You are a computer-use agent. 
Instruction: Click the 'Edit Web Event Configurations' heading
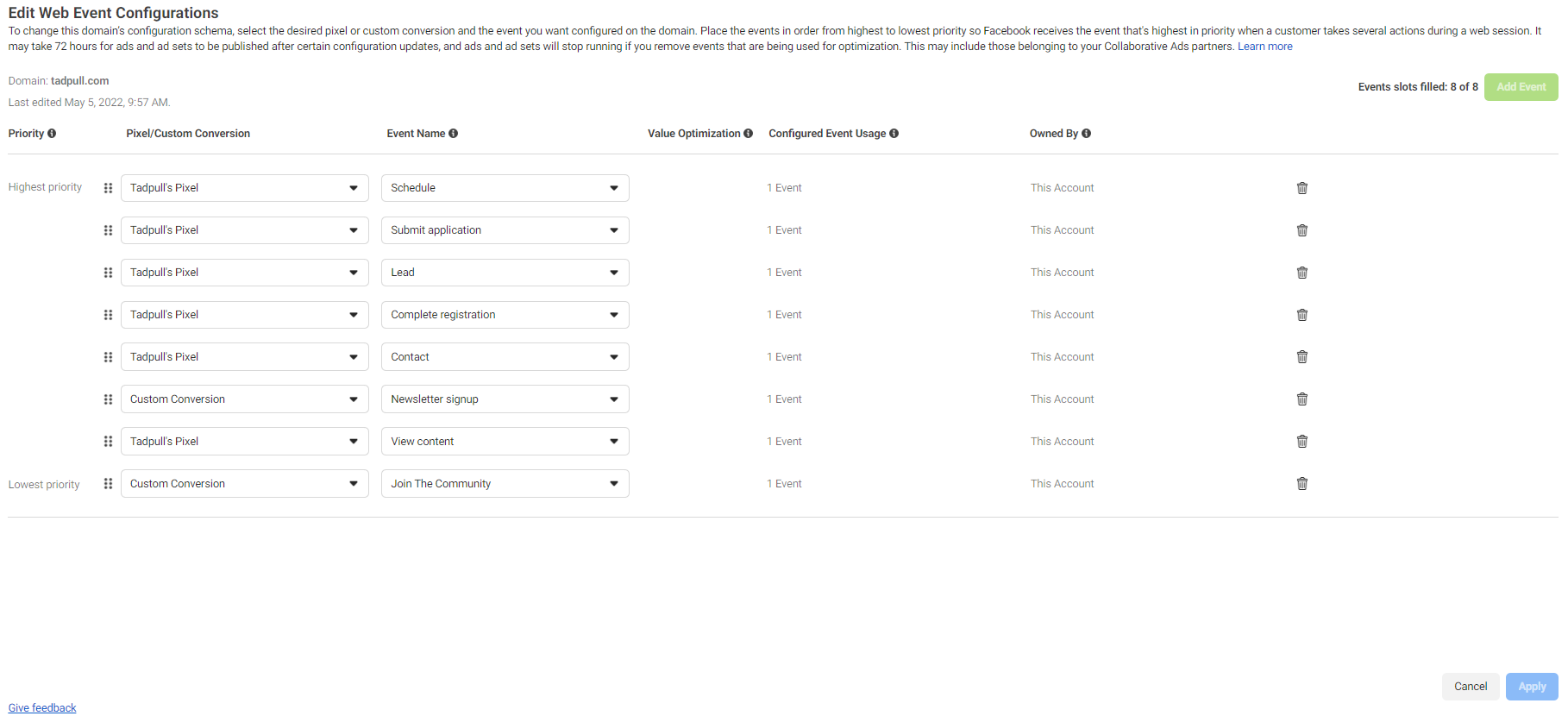tap(113, 13)
